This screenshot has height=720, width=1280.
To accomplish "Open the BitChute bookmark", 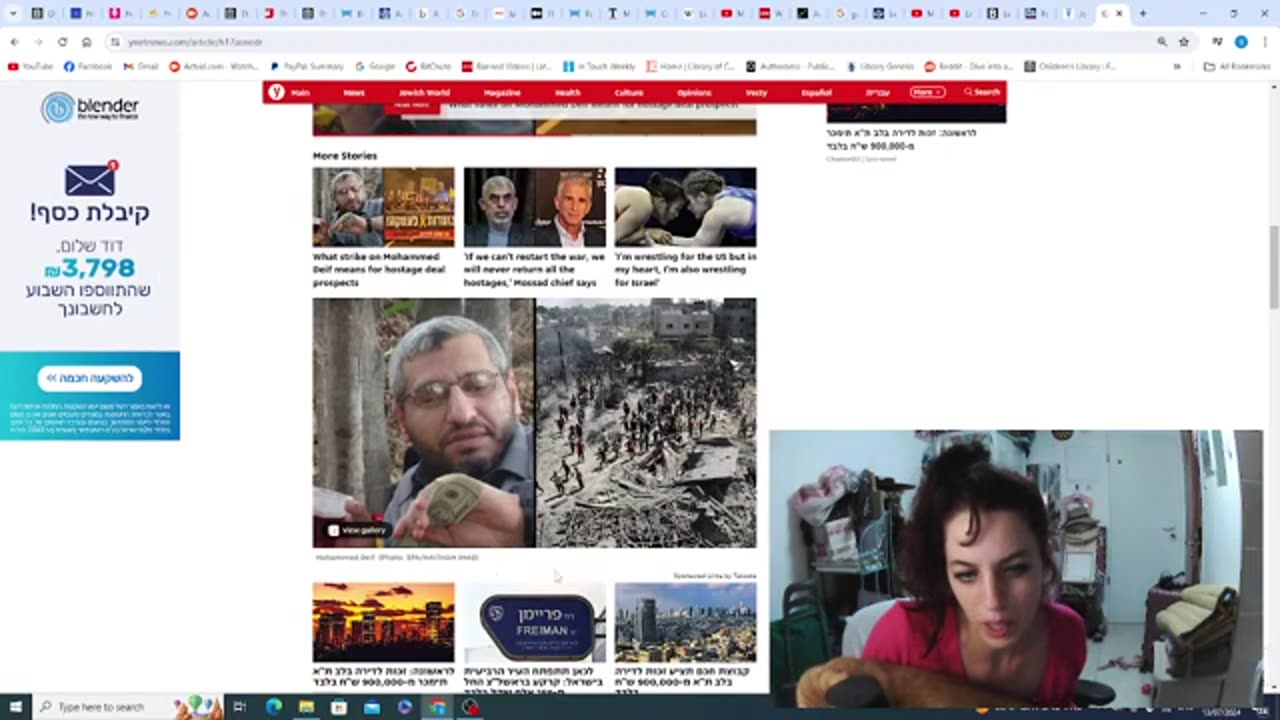I will (x=429, y=66).
